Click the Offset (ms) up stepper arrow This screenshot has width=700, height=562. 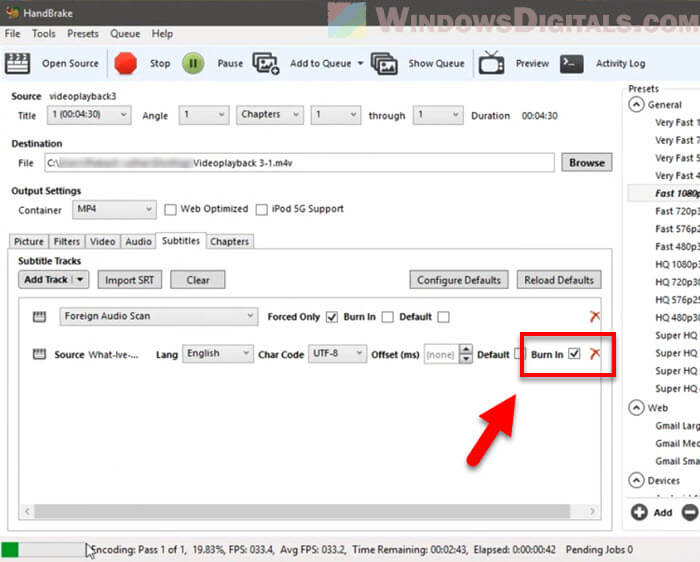466,349
